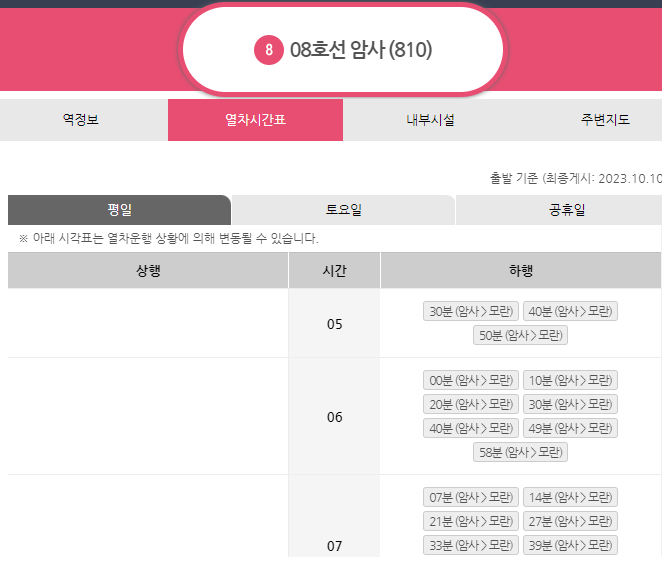Screen dimensions: 662x566
Task: Choose the 21분 (암사>모란) departure
Action: click(471, 521)
